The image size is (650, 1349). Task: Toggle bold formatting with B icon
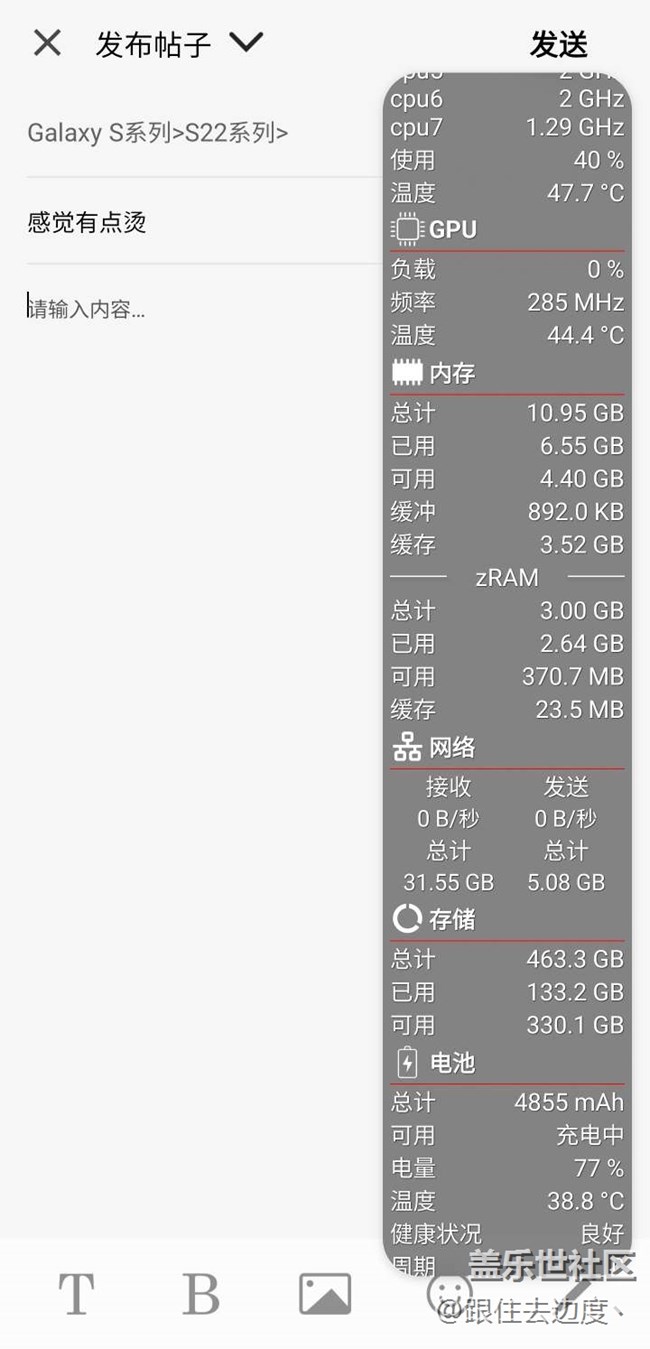200,1294
